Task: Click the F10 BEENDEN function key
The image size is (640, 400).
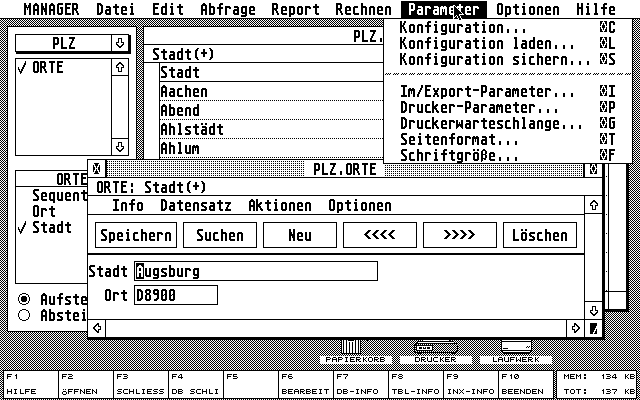Action: [x=525, y=384]
